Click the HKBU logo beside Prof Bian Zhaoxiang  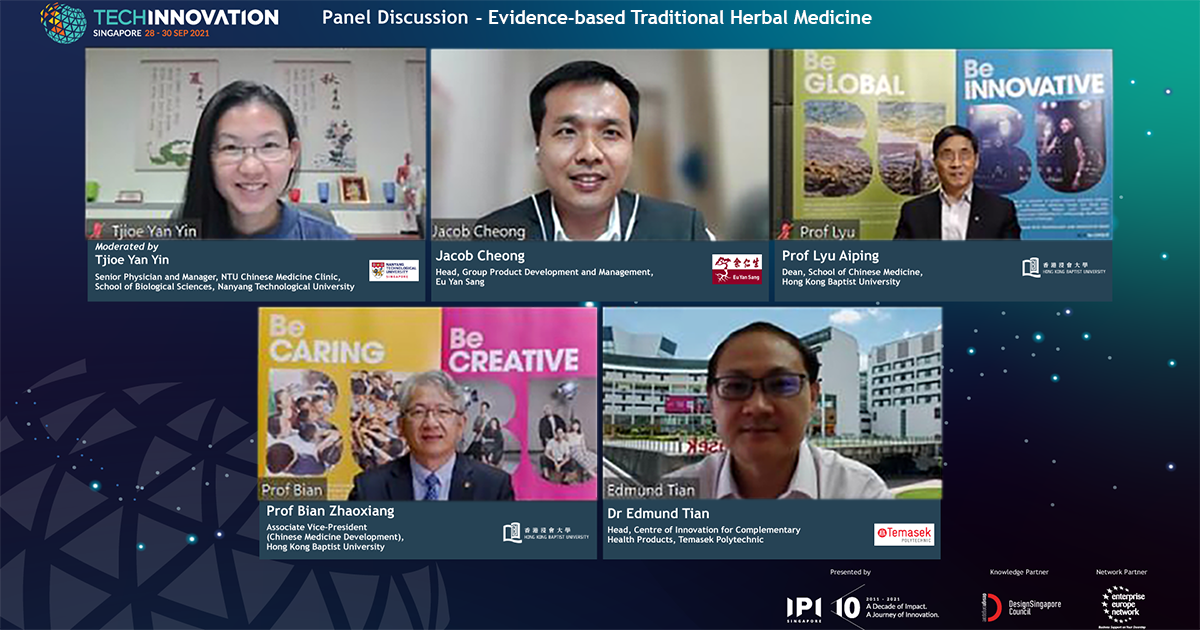pyautogui.click(x=546, y=532)
